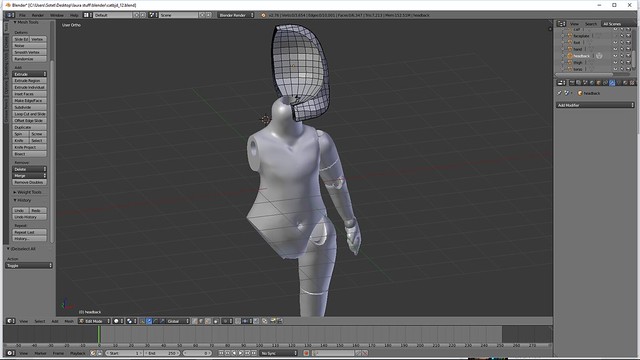Open the Delete dropdown under Remove
640x360 pixels.
pyautogui.click(x=29, y=169)
